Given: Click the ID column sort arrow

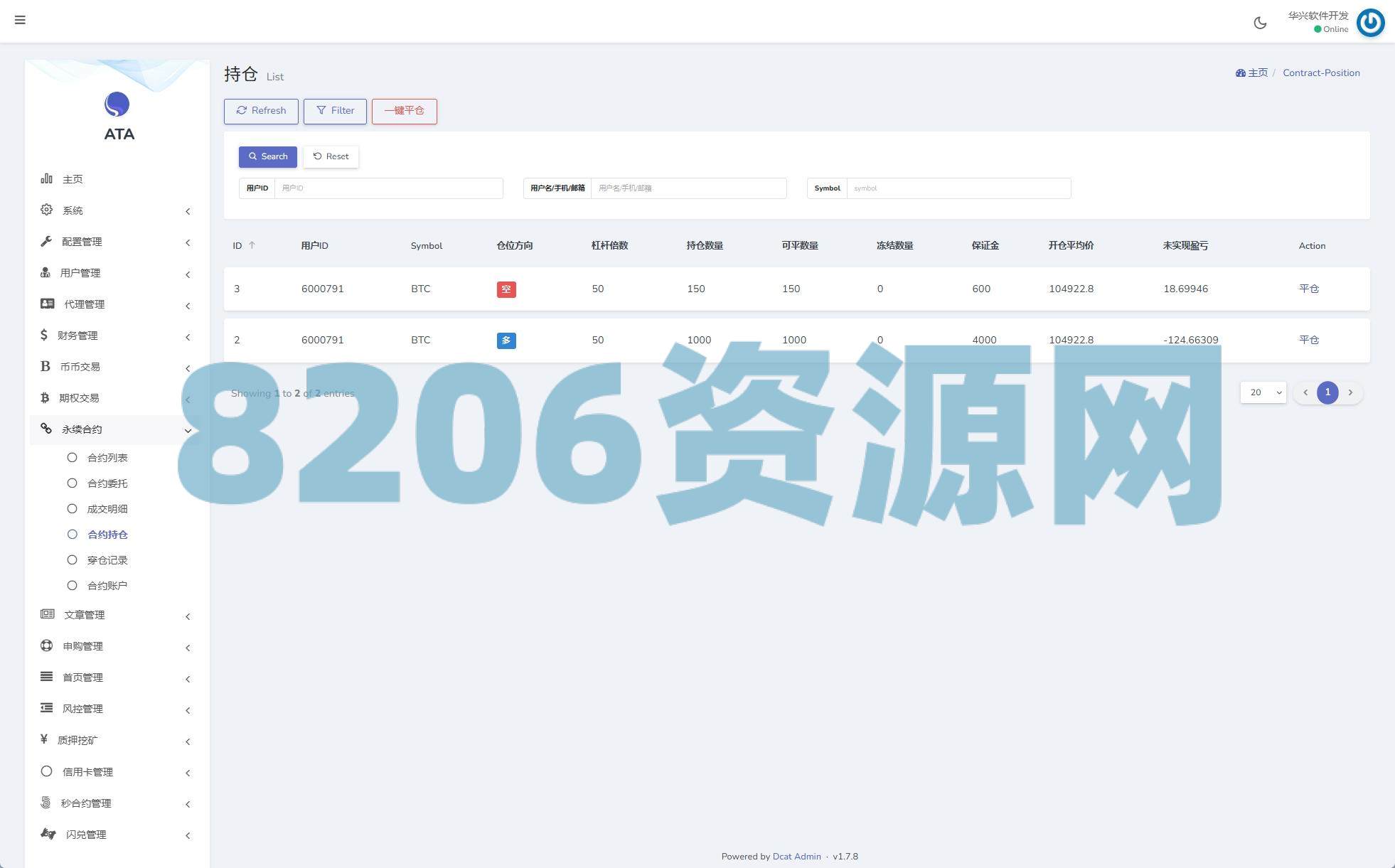Looking at the screenshot, I should (x=252, y=245).
